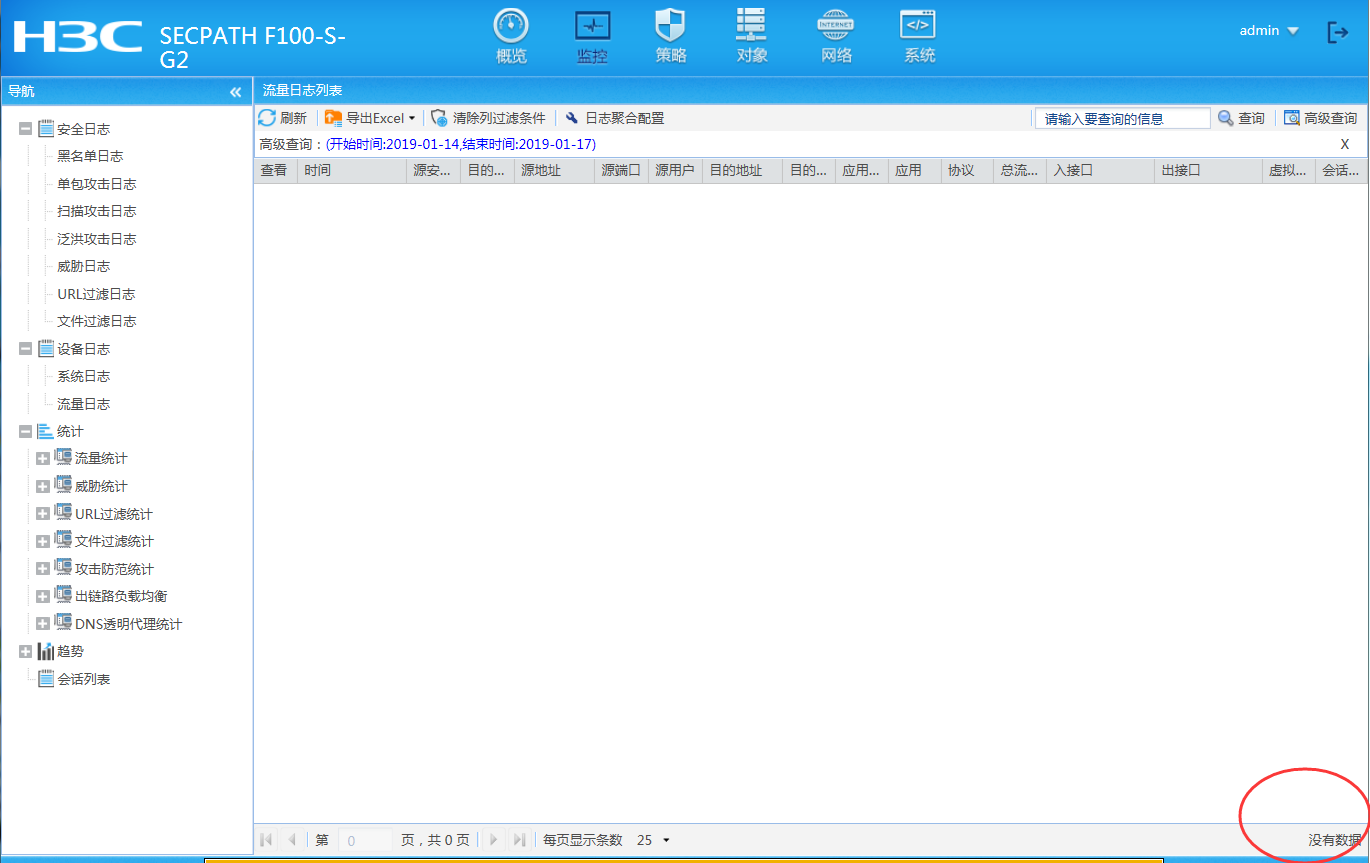Jump to the last page

[x=519, y=840]
